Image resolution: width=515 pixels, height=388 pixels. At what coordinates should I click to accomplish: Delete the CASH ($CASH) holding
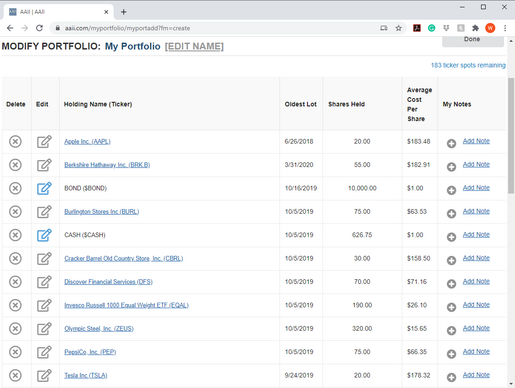pyautogui.click(x=15, y=235)
